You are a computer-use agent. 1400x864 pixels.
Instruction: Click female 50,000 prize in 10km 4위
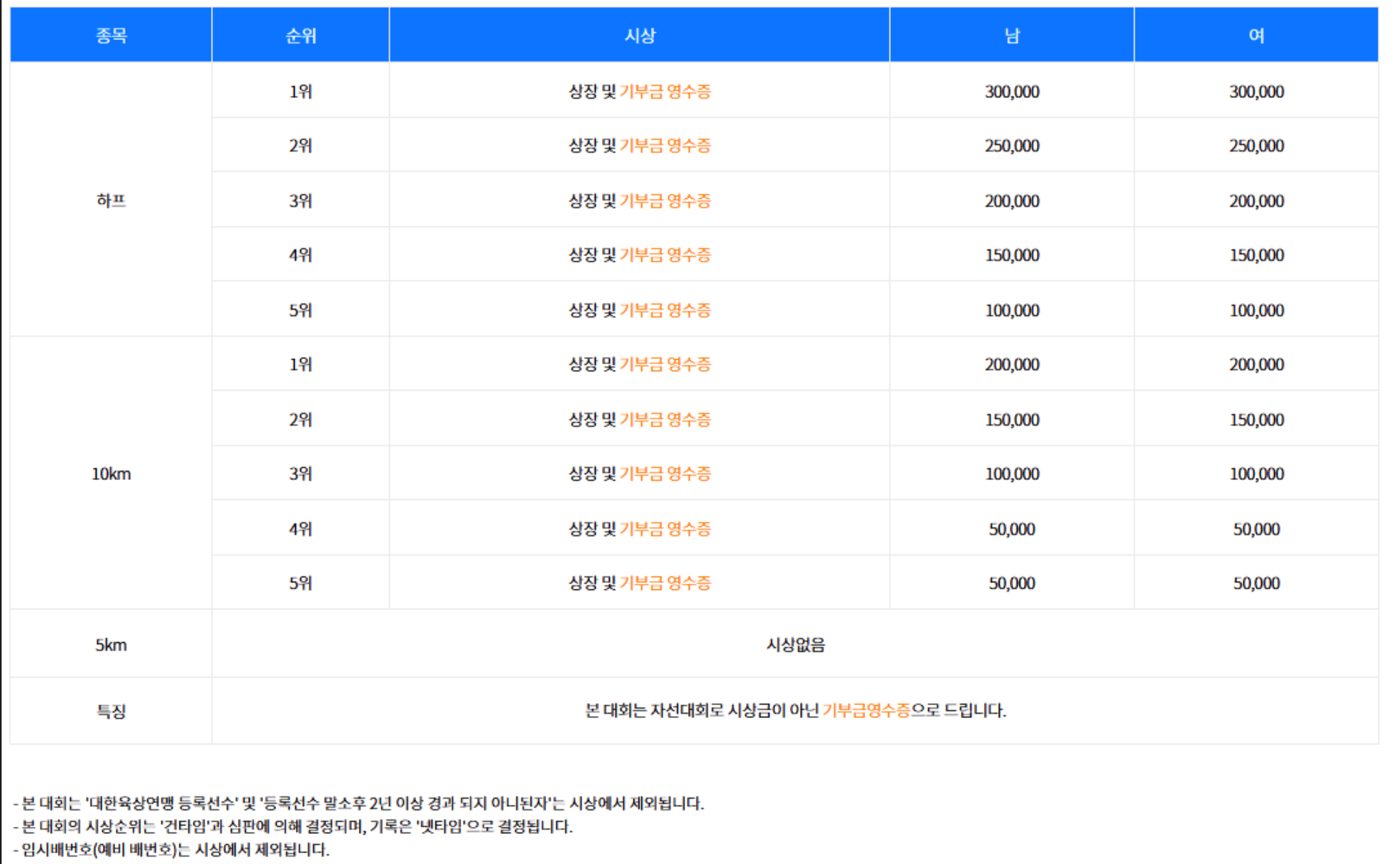[1256, 529]
